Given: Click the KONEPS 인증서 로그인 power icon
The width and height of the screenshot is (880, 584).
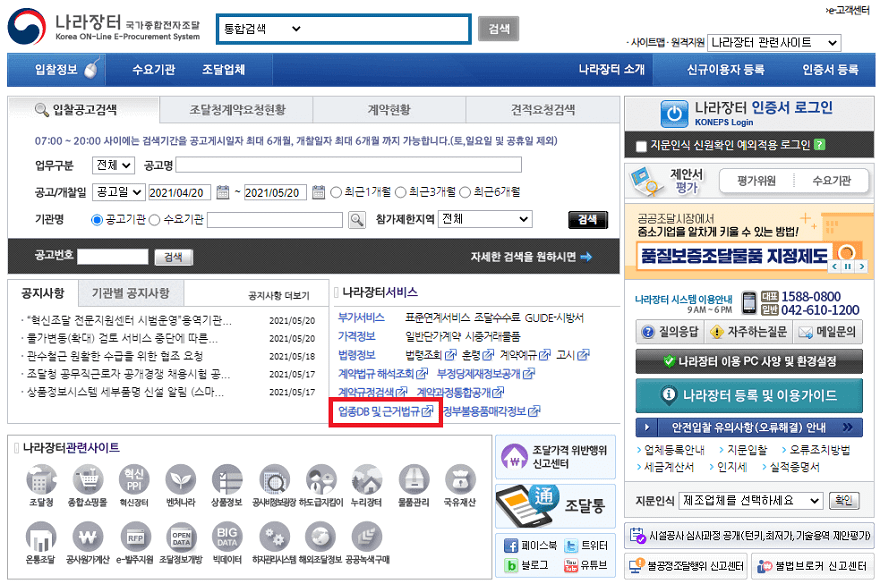Looking at the screenshot, I should (x=673, y=113).
